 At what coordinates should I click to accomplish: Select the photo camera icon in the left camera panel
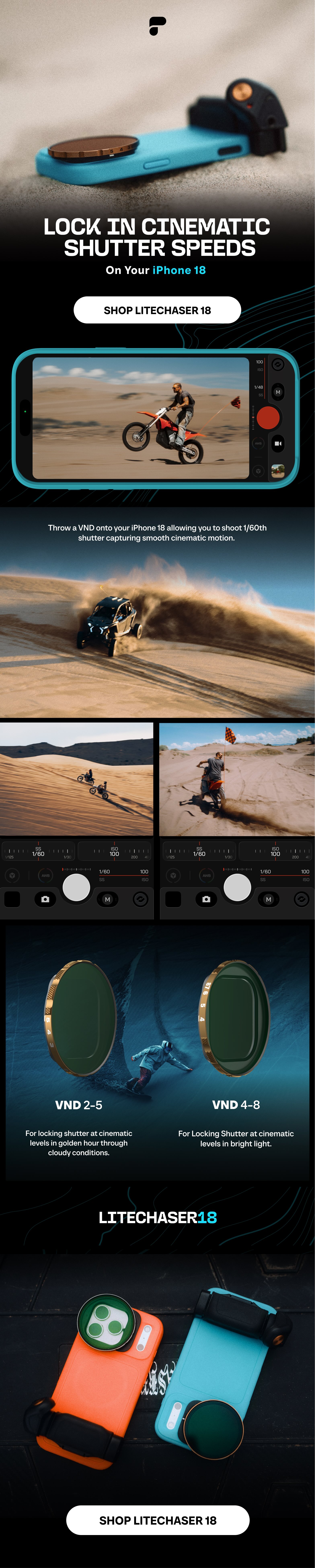point(45,899)
